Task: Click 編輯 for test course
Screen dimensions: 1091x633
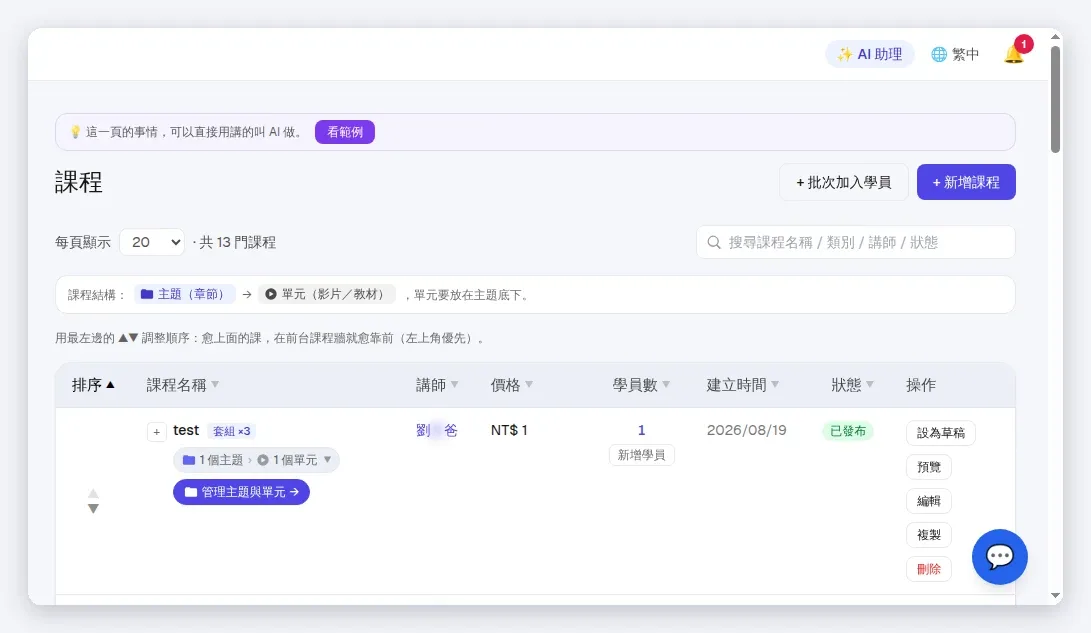Action: tap(929, 501)
